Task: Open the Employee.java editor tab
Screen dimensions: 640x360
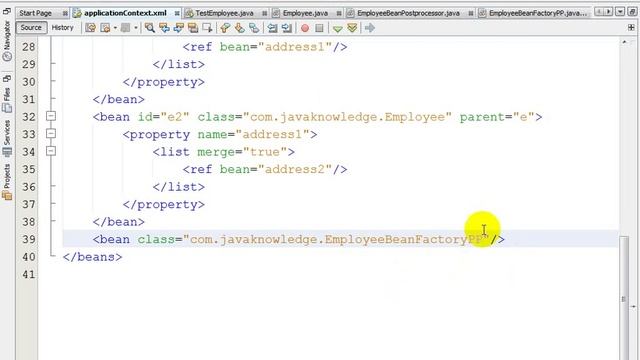Action: coord(305,13)
